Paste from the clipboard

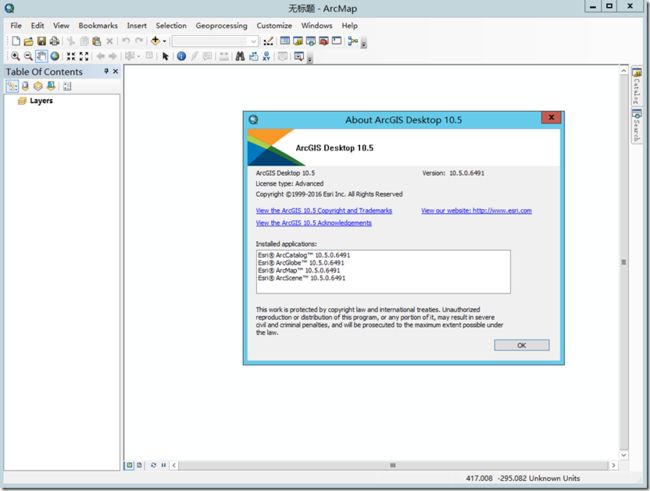pyautogui.click(x=97, y=41)
